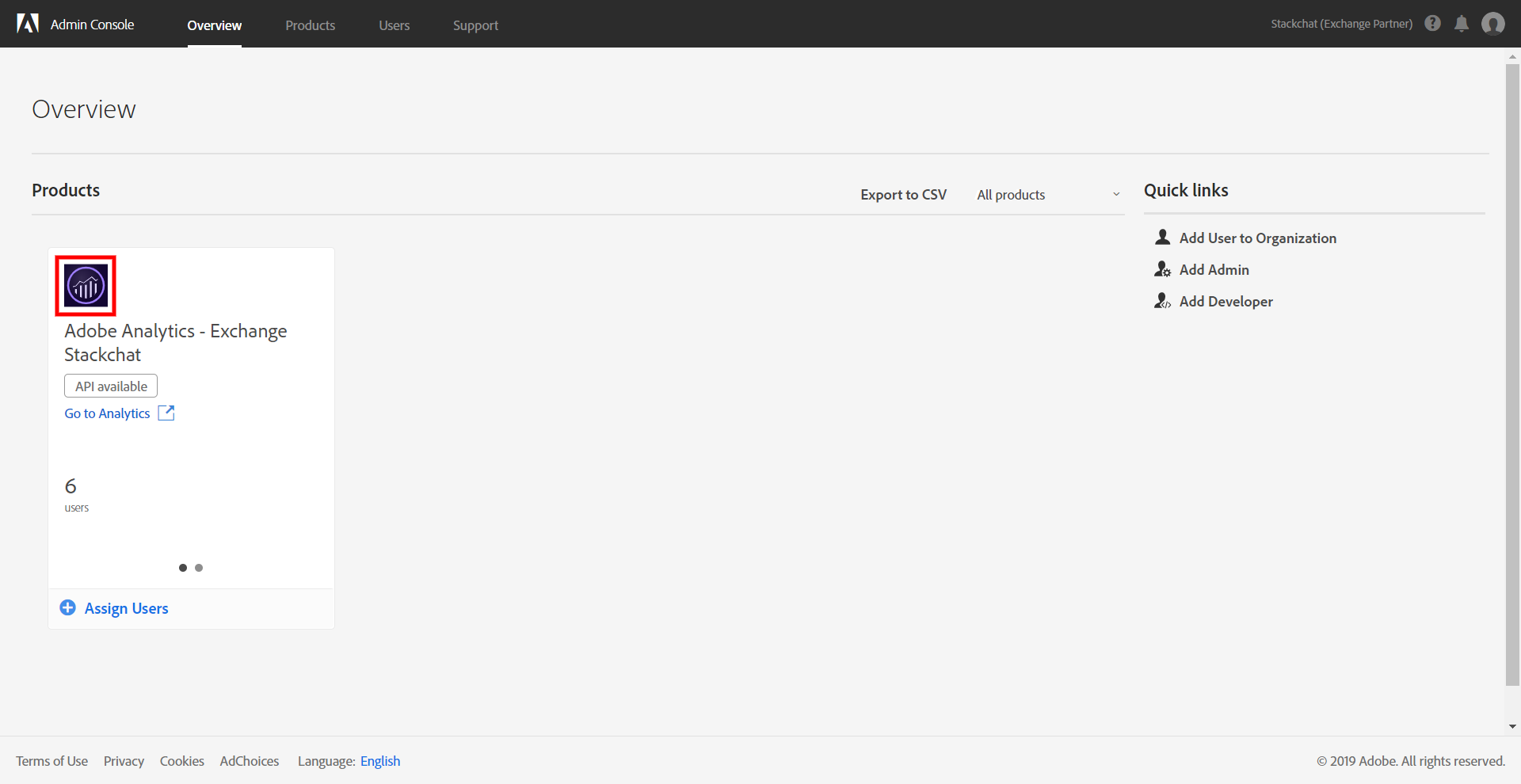The height and width of the screenshot is (784, 1521).
Task: Click the Assign Users link
Action: click(127, 608)
